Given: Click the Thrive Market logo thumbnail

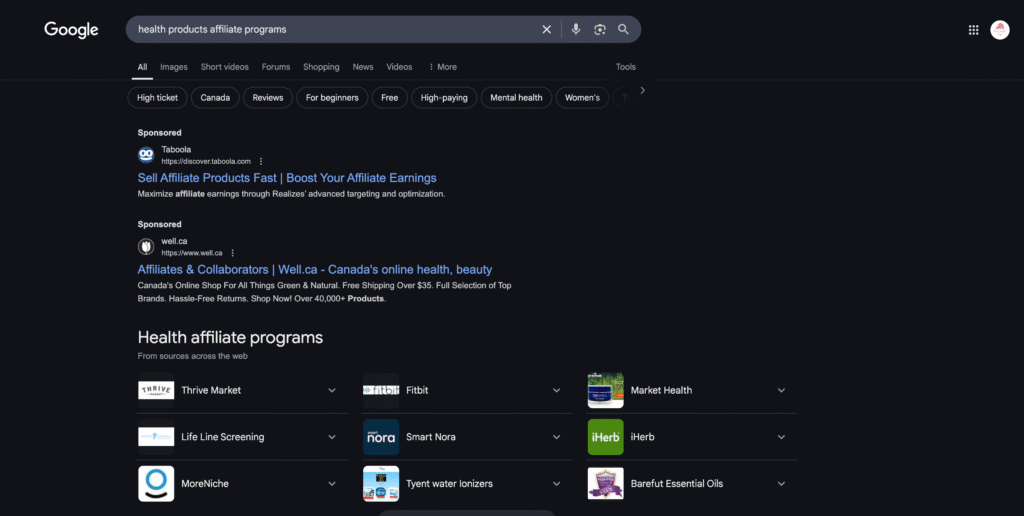Looking at the screenshot, I should pyautogui.click(x=156, y=390).
